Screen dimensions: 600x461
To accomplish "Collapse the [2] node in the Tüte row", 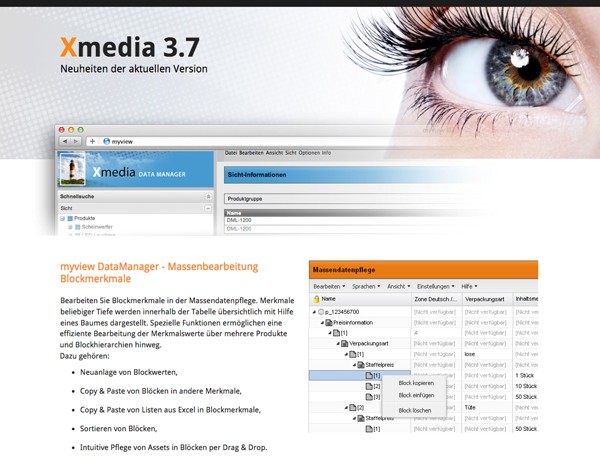I will [x=346, y=407].
